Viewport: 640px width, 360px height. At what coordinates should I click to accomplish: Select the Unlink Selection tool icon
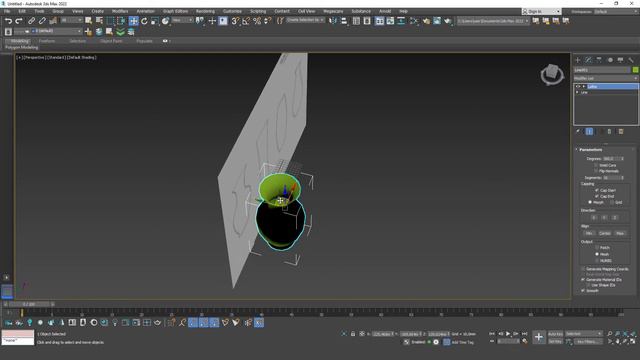[42, 21]
